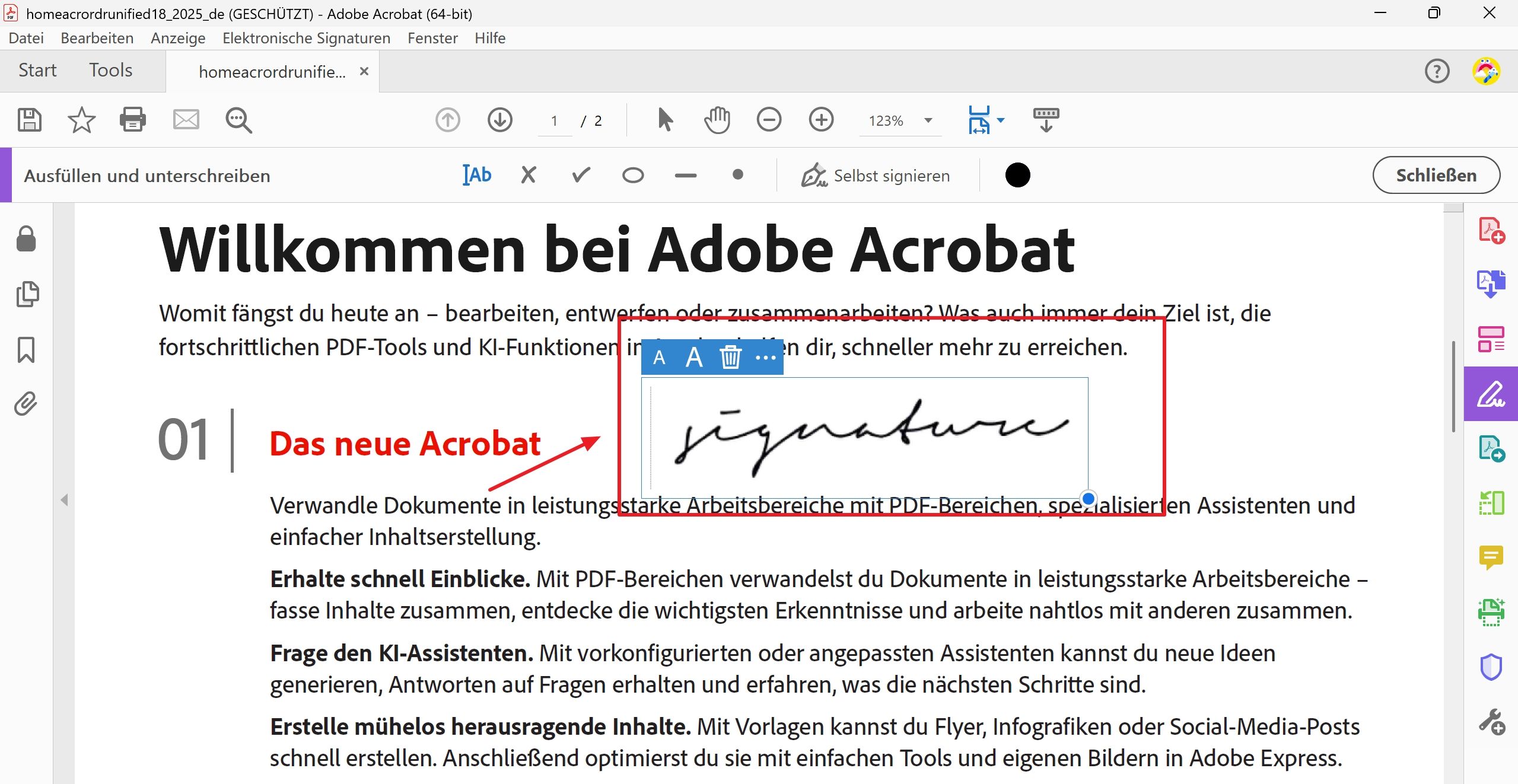The width and height of the screenshot is (1518, 784).
Task: Open the wrench More Tools icon
Action: click(x=1491, y=722)
